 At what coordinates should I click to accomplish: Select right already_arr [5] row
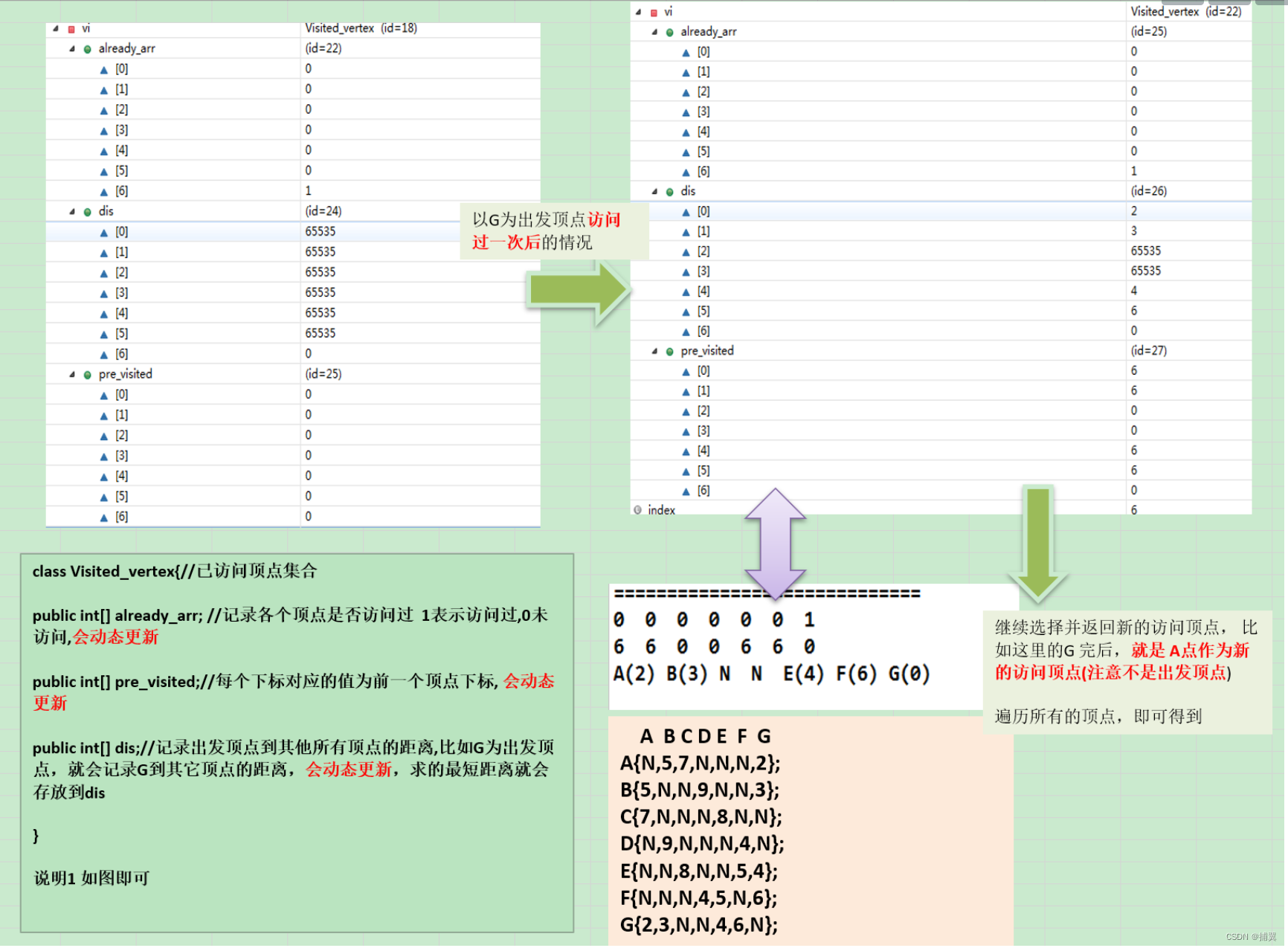[x=941, y=151]
